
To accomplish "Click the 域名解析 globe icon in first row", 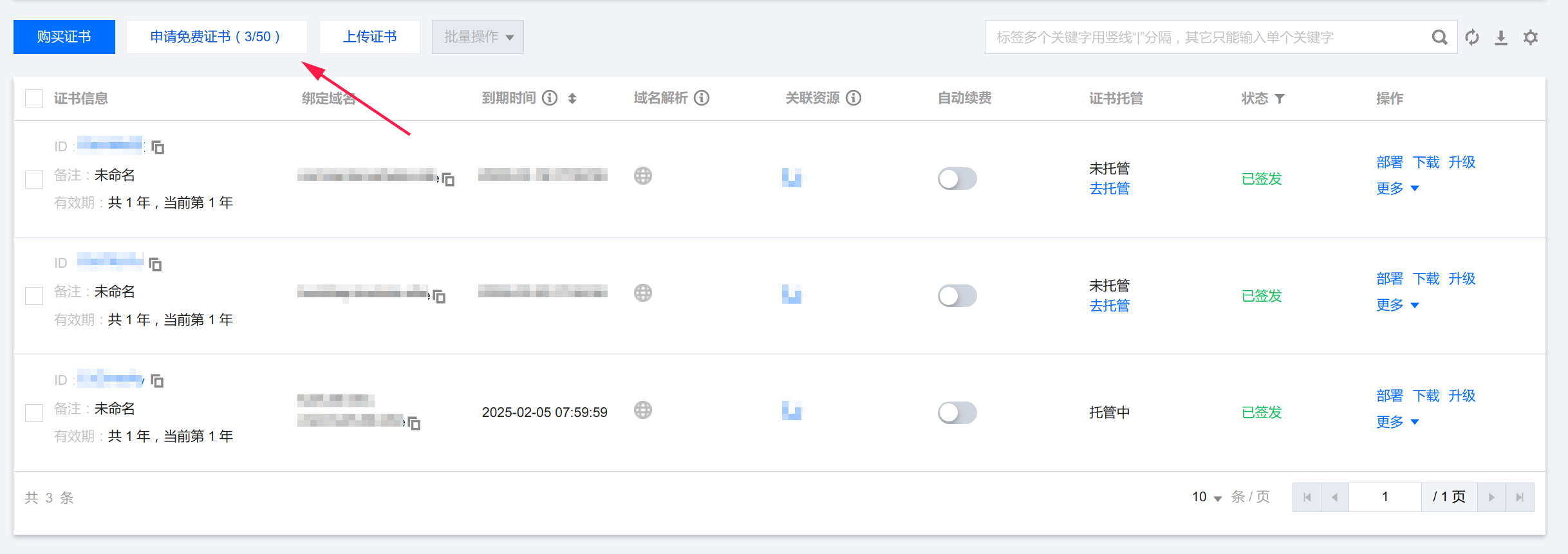I will (642, 176).
